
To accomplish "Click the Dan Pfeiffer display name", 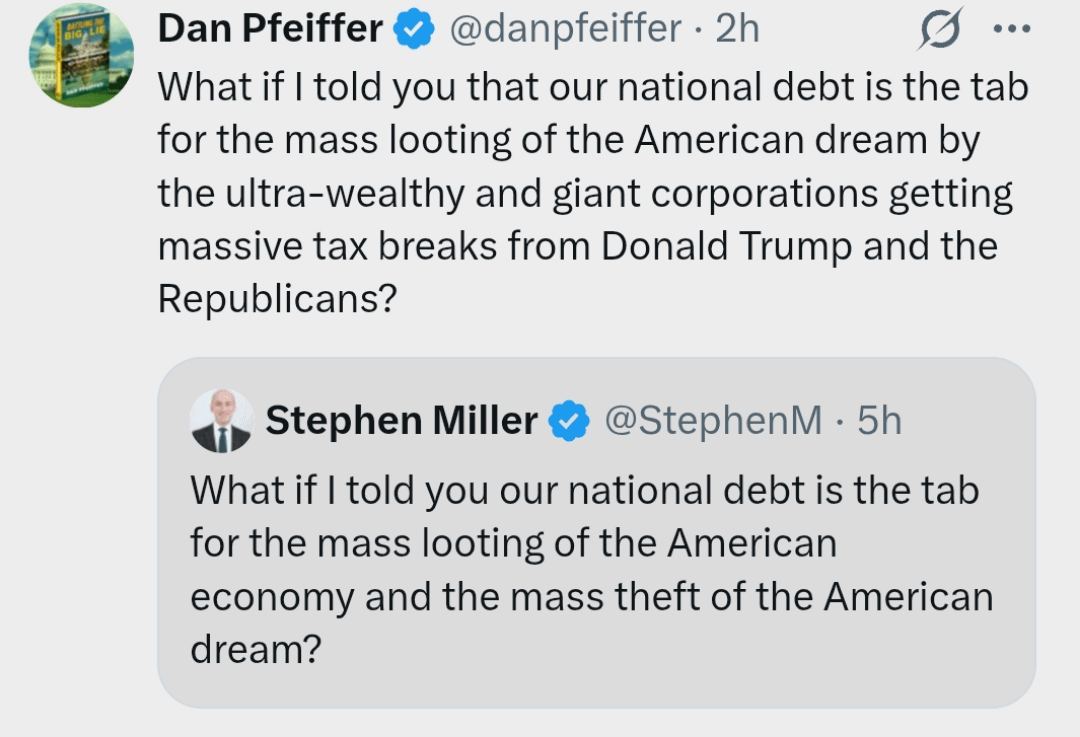I will (270, 30).
